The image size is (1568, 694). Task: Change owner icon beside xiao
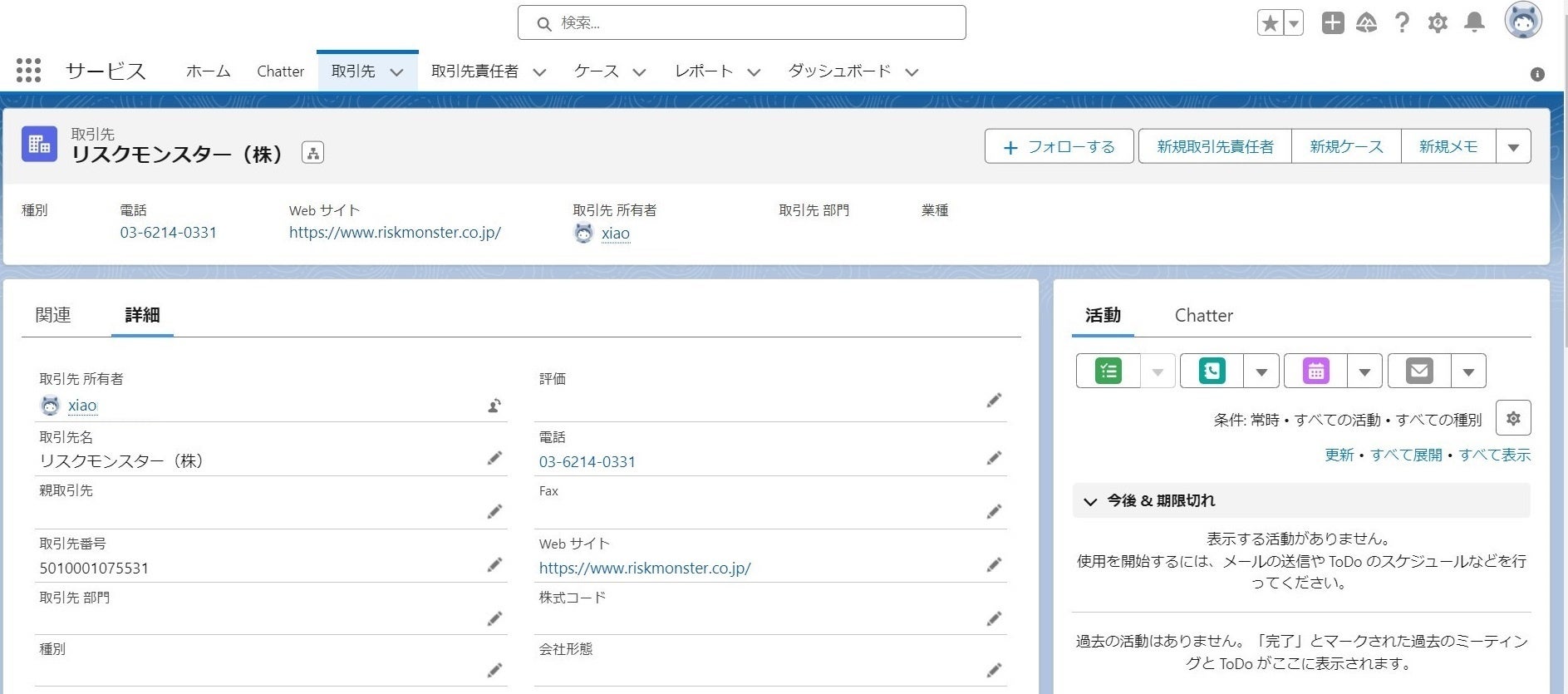494,406
